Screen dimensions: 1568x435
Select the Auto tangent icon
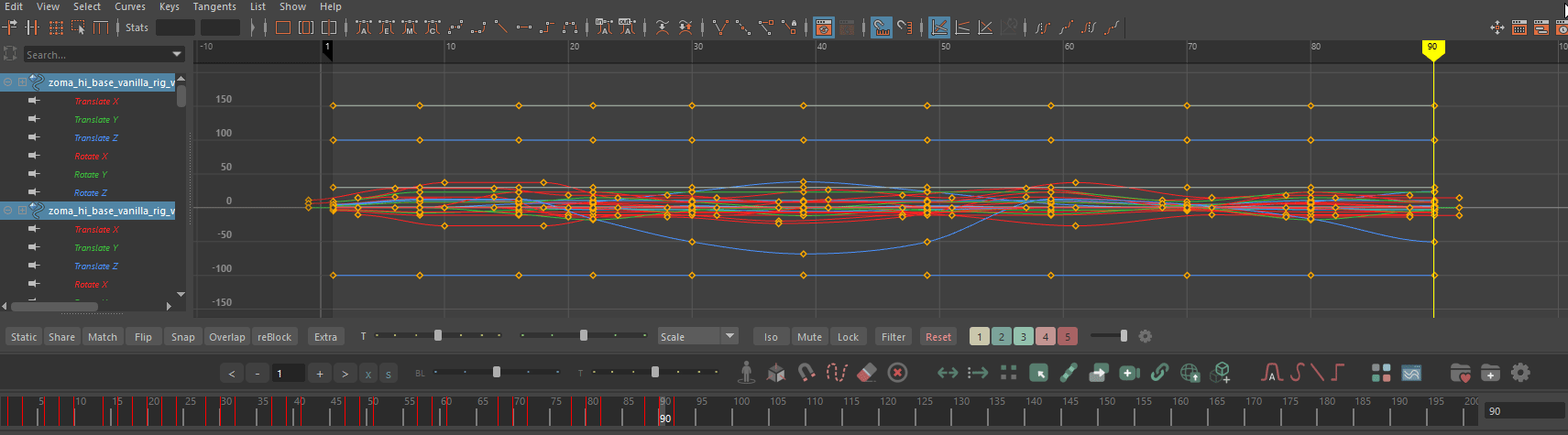364,27
